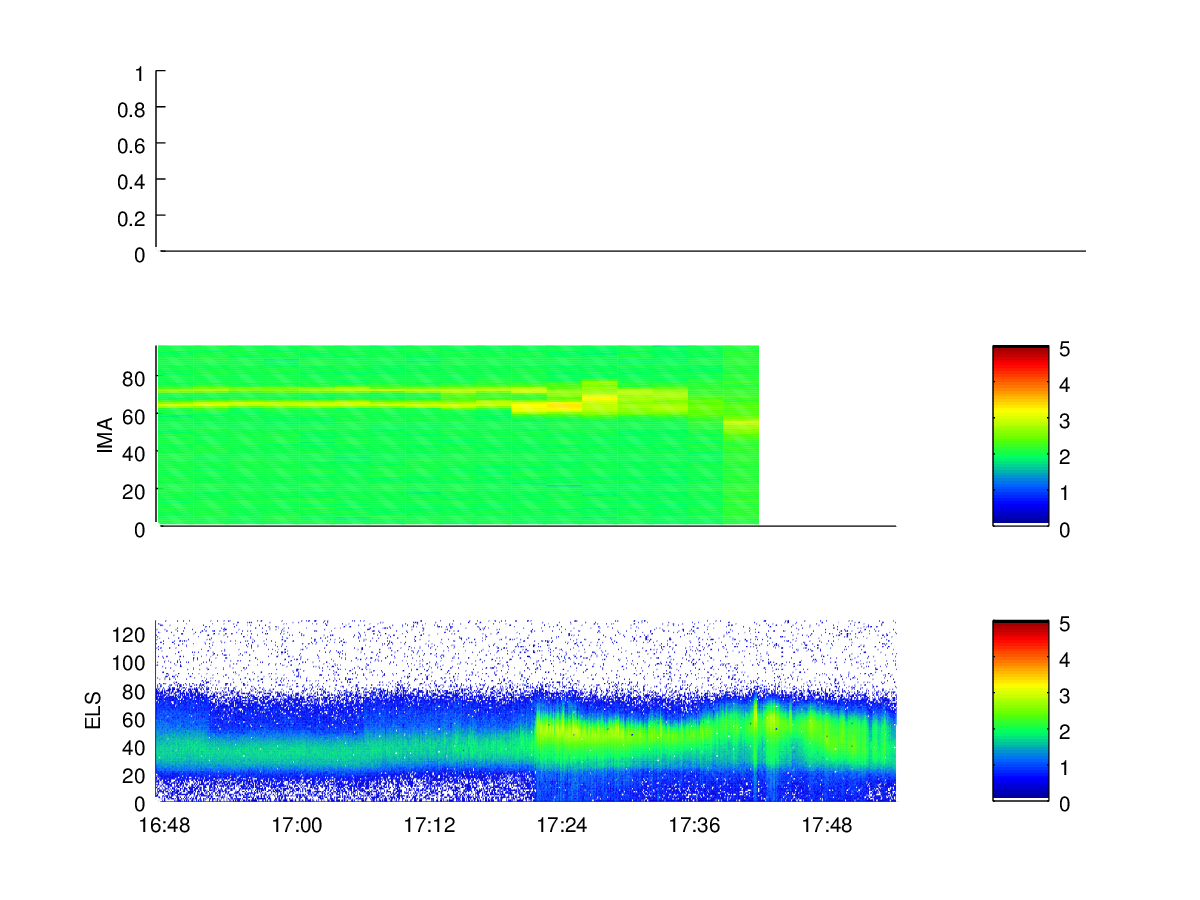Click the 1 label on the IMA colorbar
1200x900 pixels.
coord(1065,493)
